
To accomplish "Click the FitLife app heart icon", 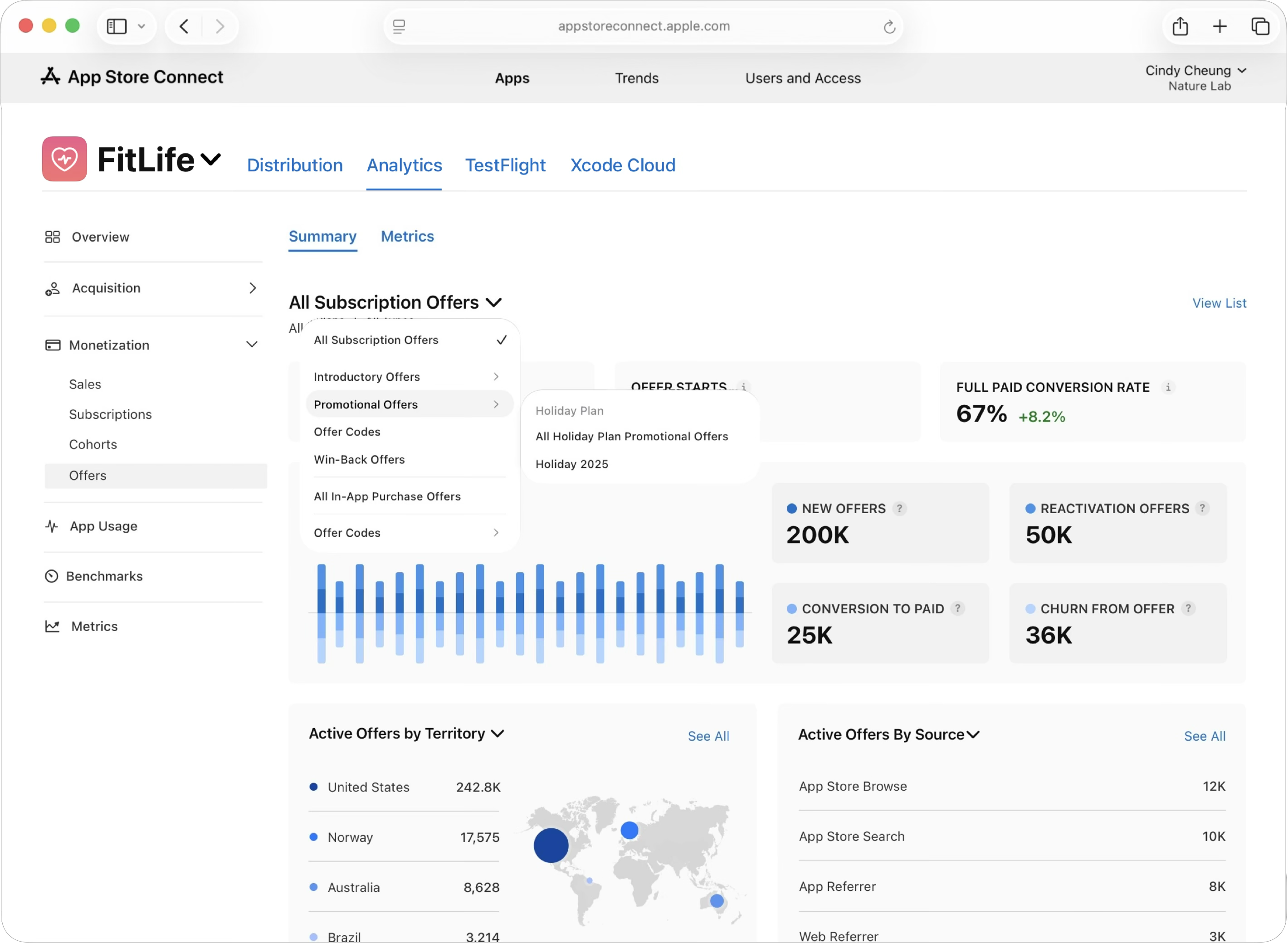I will 64,159.
